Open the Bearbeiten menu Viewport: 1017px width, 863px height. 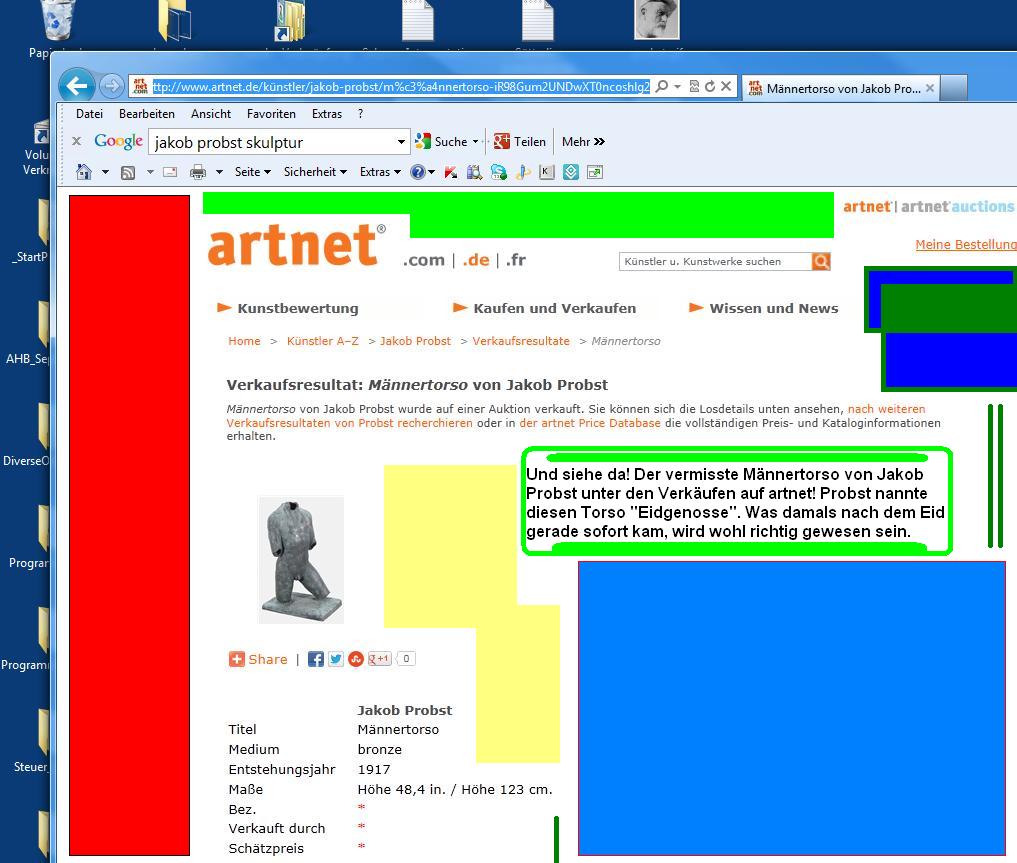point(147,113)
